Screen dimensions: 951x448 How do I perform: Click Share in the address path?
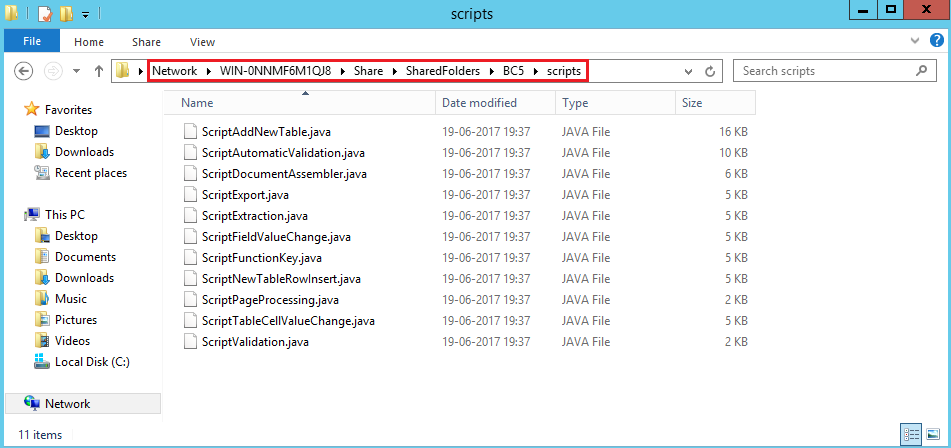[x=369, y=71]
